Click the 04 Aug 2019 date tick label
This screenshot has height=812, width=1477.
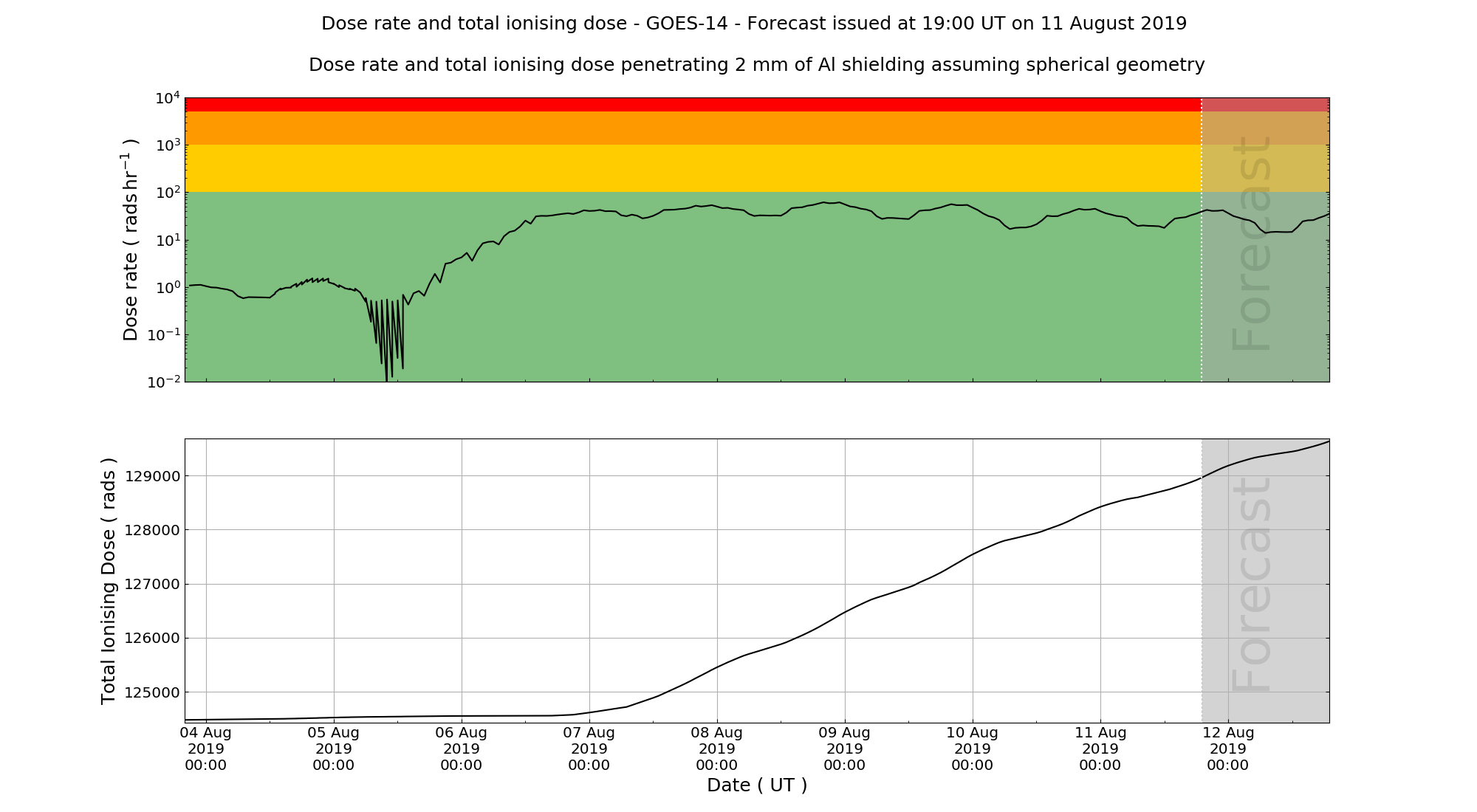click(x=206, y=749)
